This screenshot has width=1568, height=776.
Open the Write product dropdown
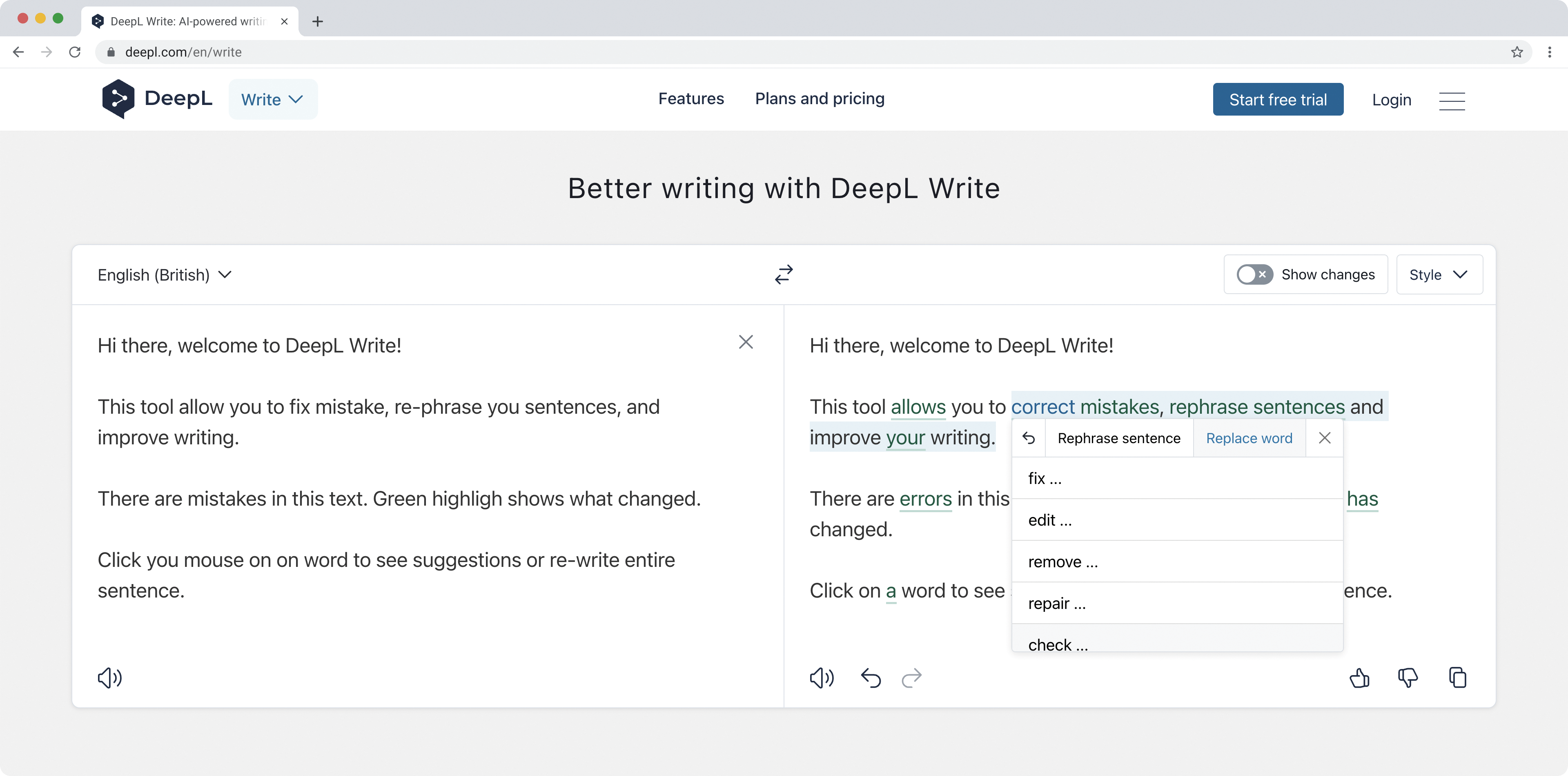(x=273, y=99)
